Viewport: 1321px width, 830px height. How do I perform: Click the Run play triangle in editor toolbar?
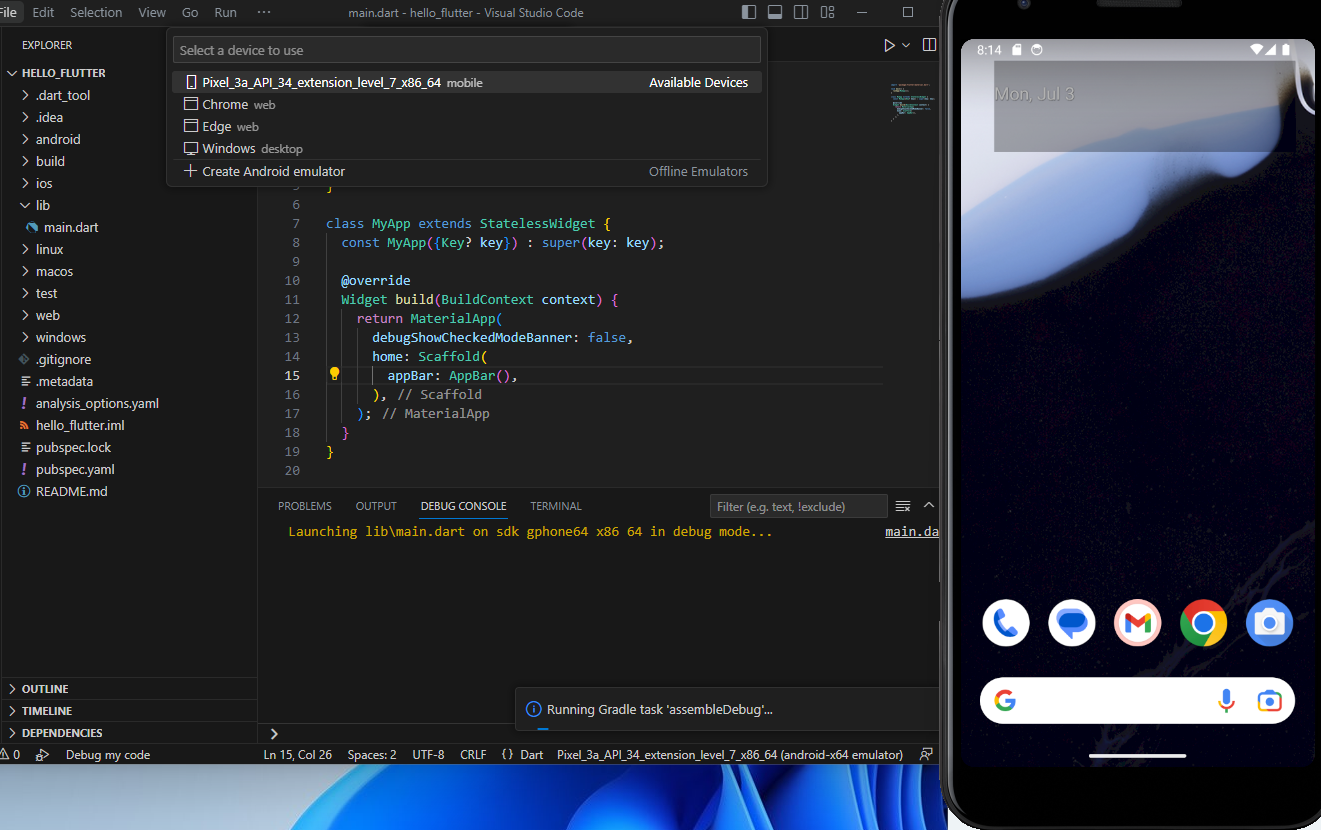[x=889, y=45]
